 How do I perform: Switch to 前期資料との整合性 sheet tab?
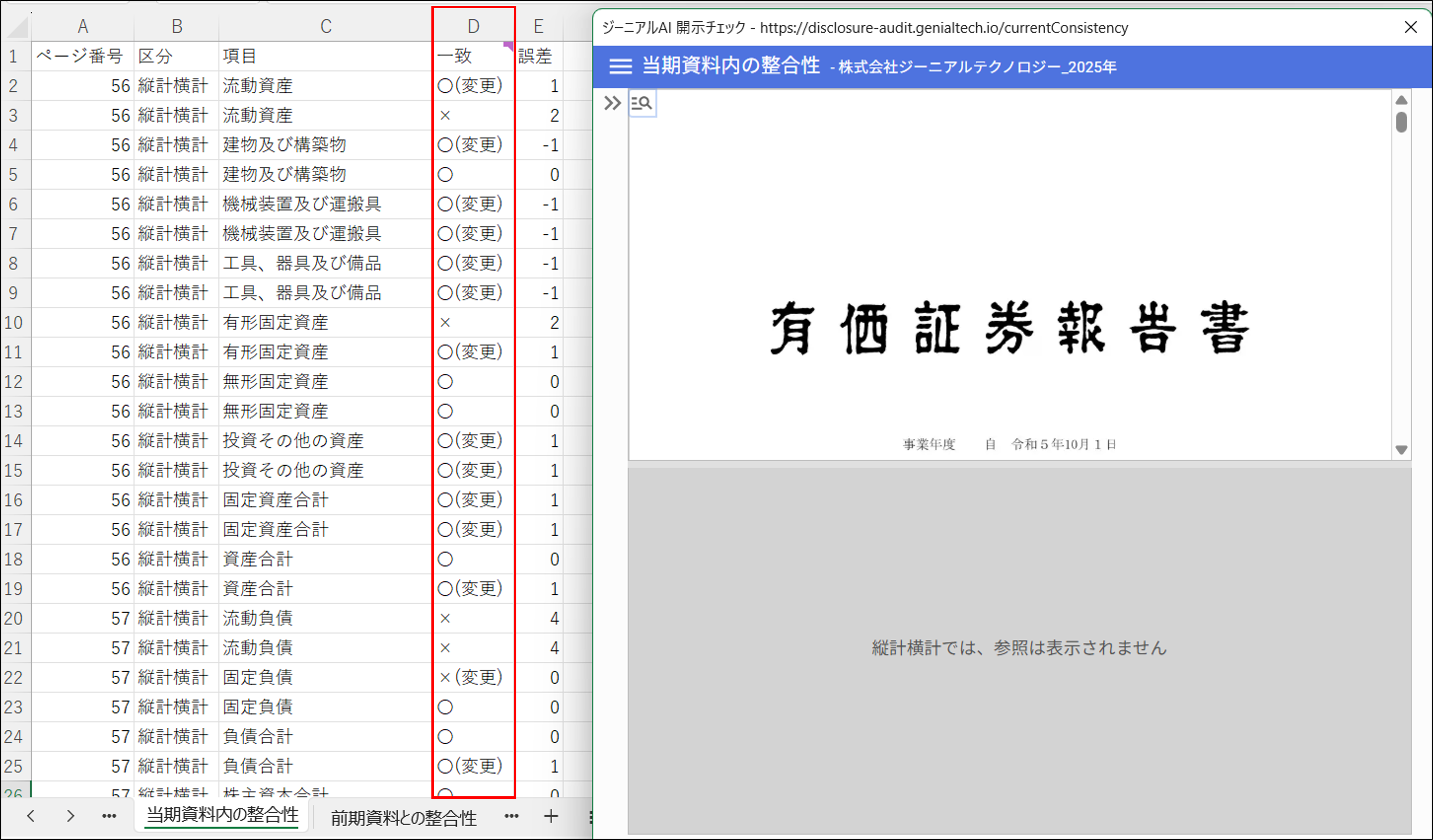(x=403, y=817)
